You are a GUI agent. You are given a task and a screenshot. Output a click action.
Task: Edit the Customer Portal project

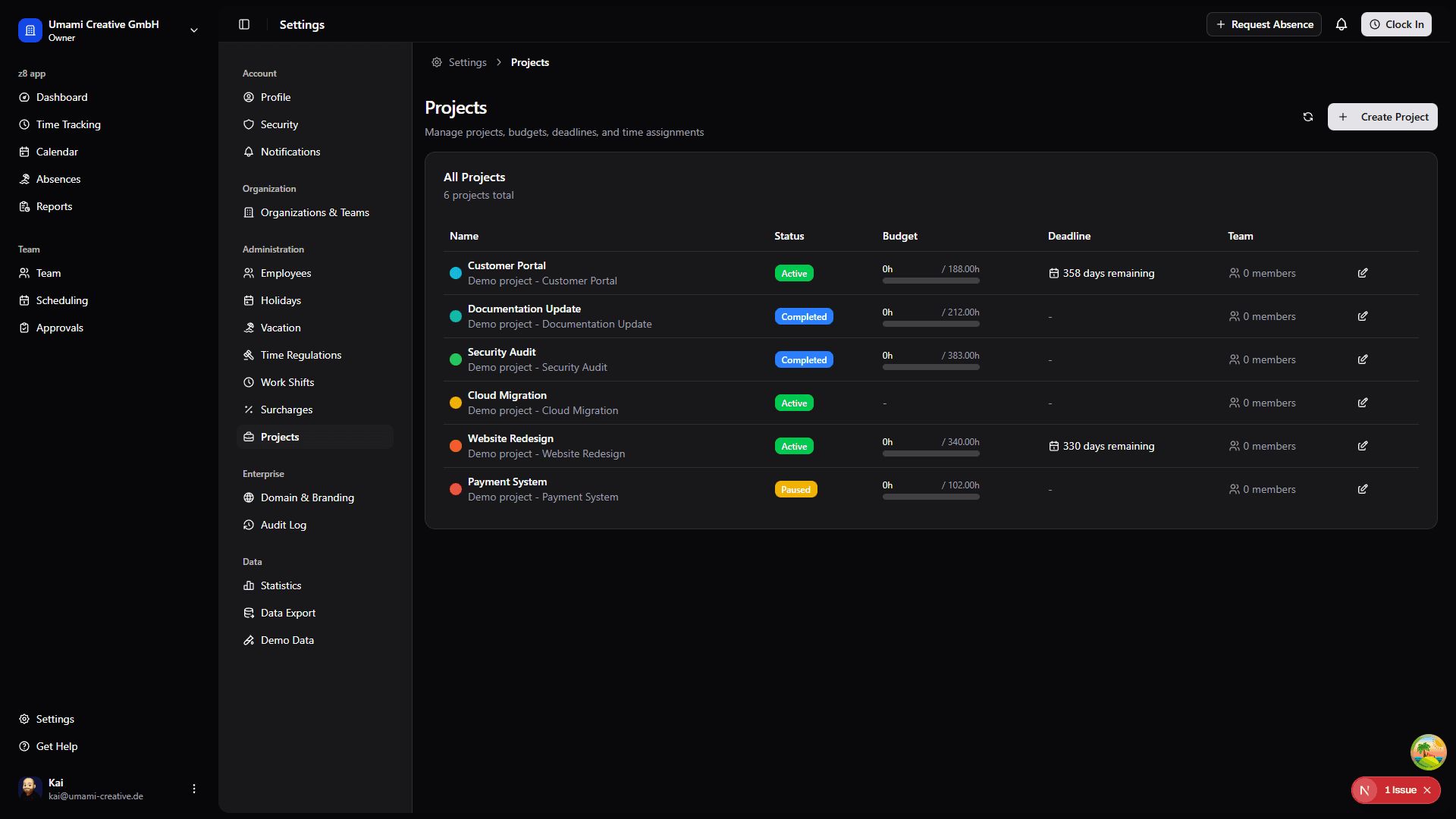[x=1362, y=273]
